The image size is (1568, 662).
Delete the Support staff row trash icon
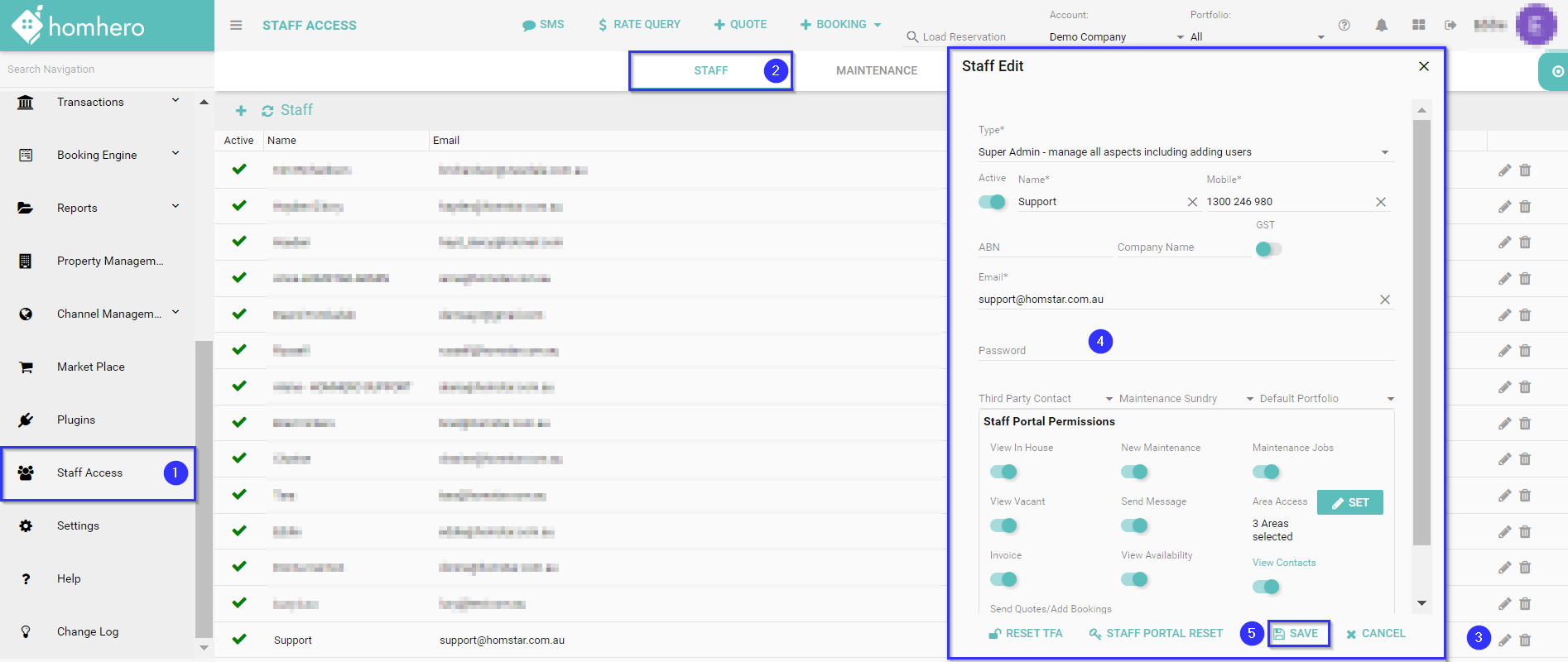(x=1525, y=640)
